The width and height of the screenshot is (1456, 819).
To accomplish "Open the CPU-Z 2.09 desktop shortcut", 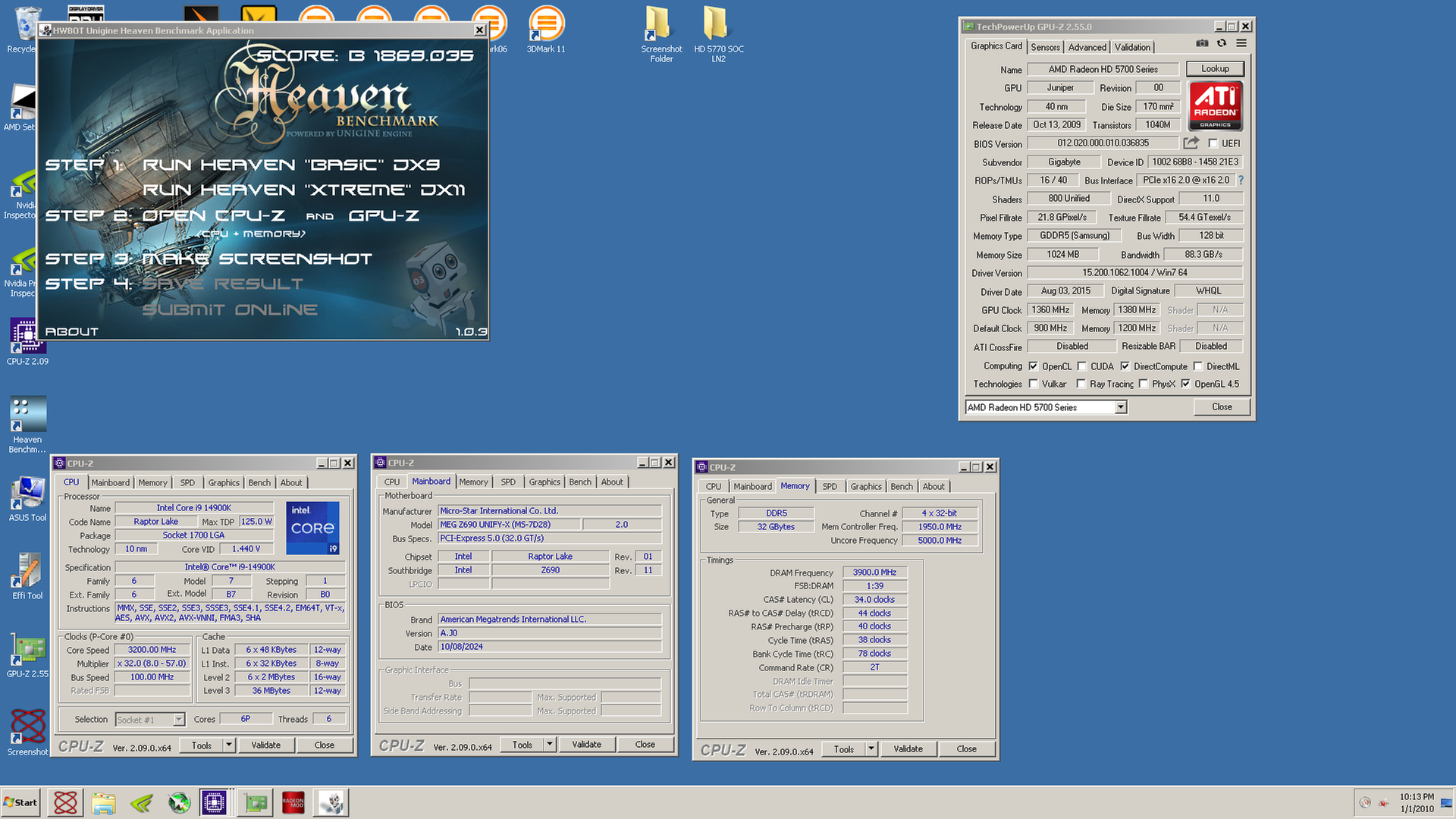I will click(x=27, y=342).
